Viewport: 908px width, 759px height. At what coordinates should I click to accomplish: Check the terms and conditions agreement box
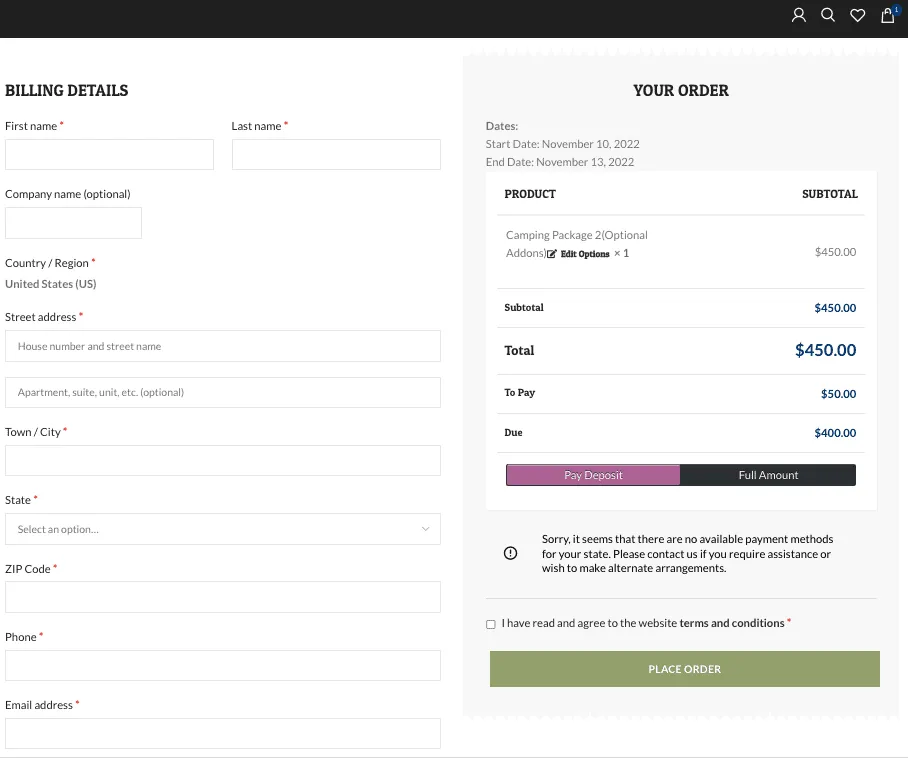click(491, 624)
